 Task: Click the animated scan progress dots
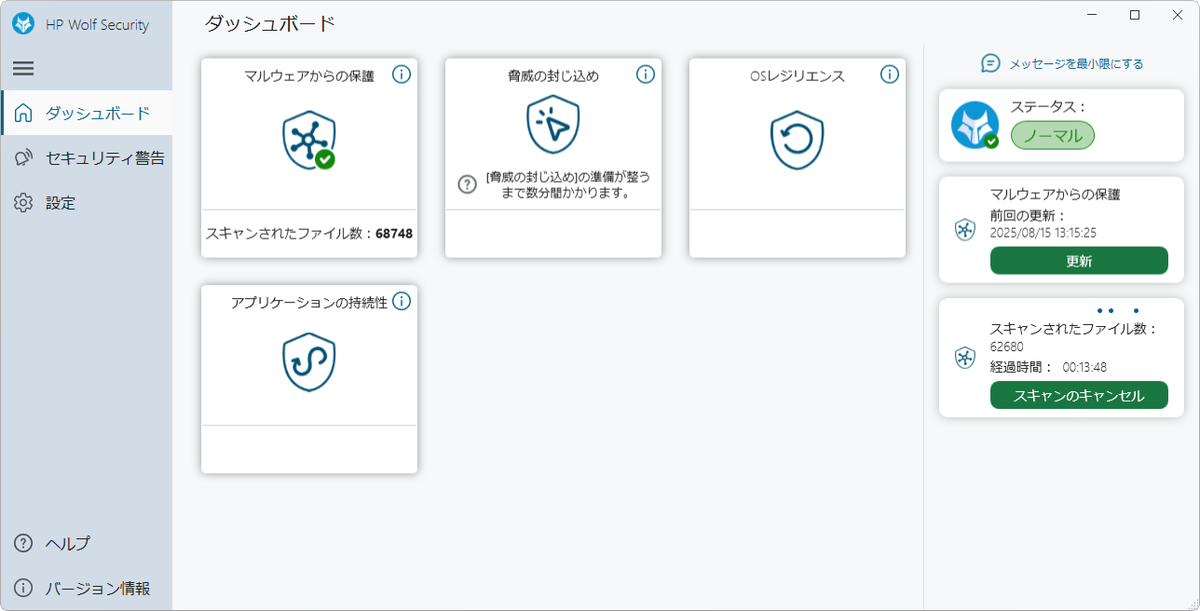tap(1118, 310)
